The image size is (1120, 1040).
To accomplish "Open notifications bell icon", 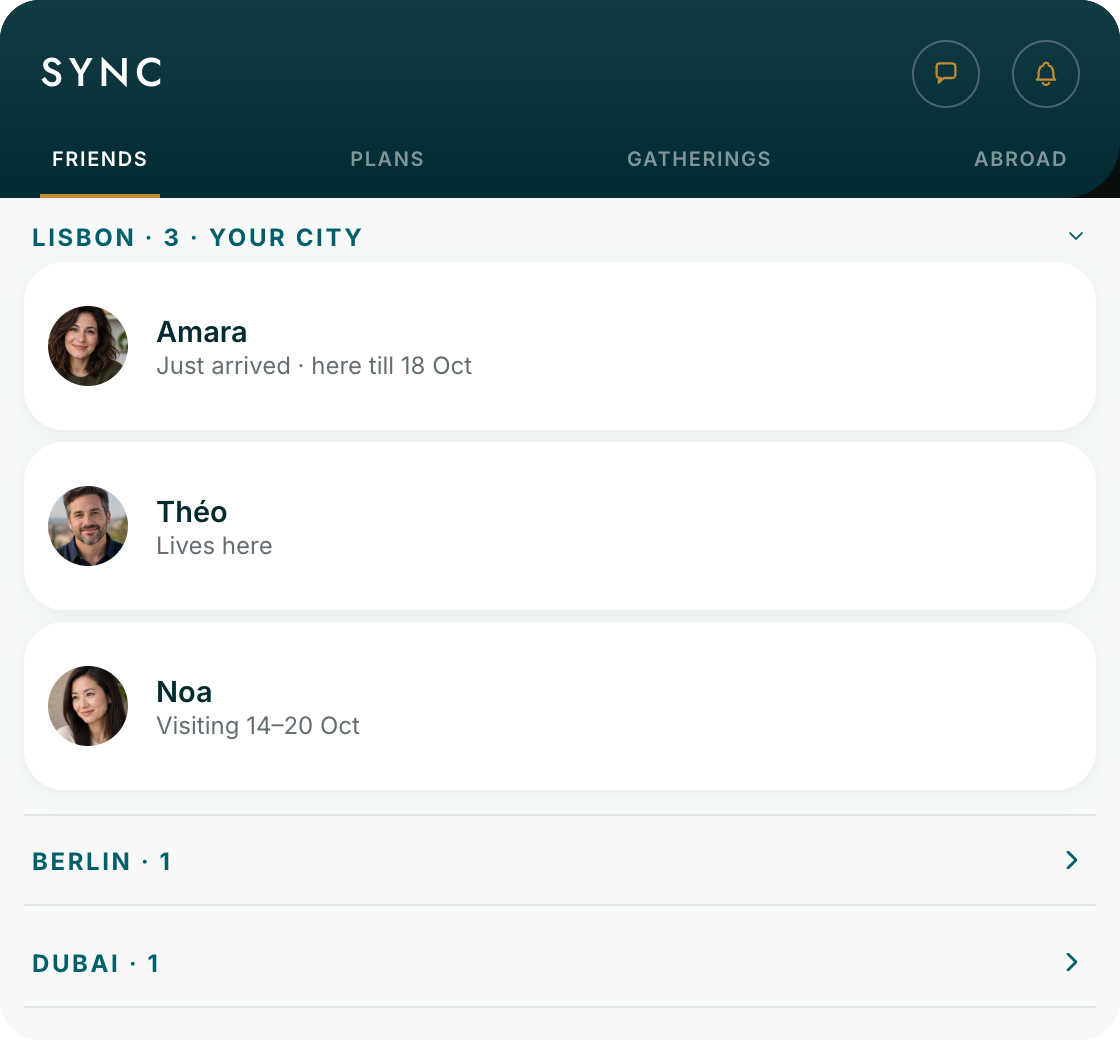I will click(1046, 74).
